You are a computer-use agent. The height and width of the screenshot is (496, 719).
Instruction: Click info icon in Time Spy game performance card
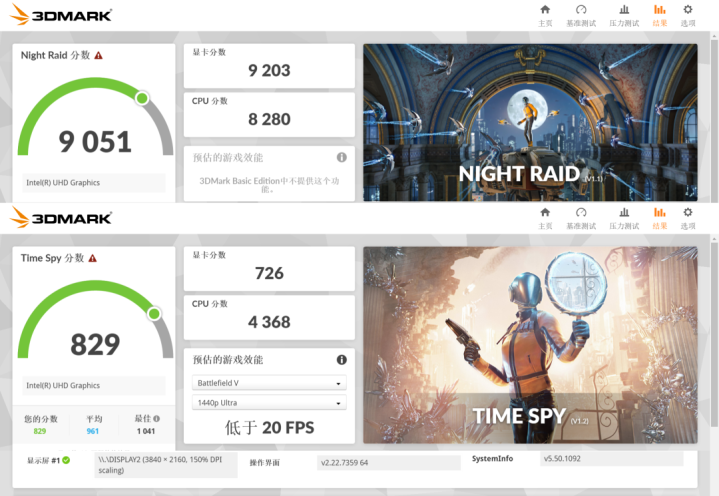pyautogui.click(x=342, y=360)
